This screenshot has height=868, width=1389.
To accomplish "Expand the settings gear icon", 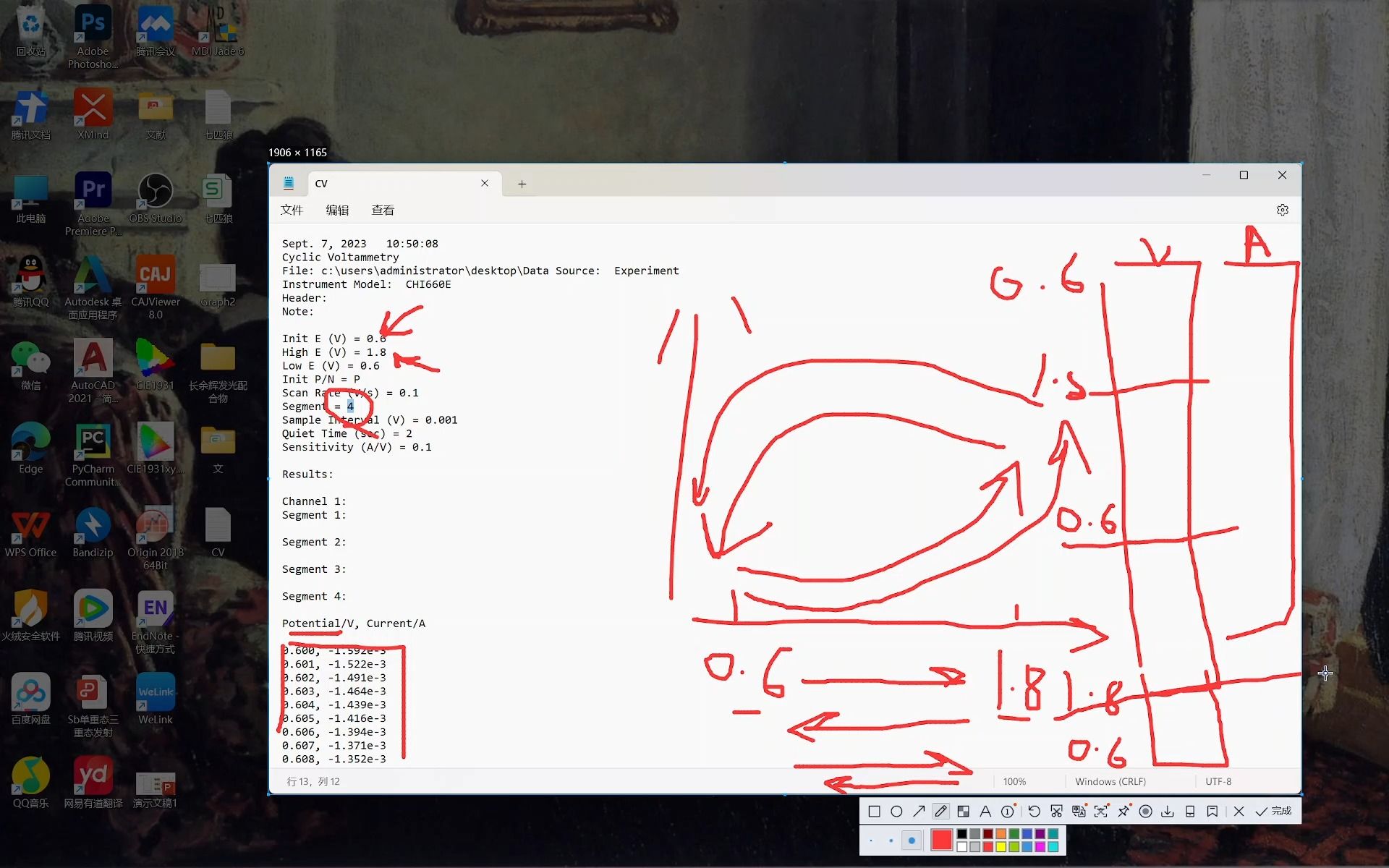I will tap(1282, 209).
